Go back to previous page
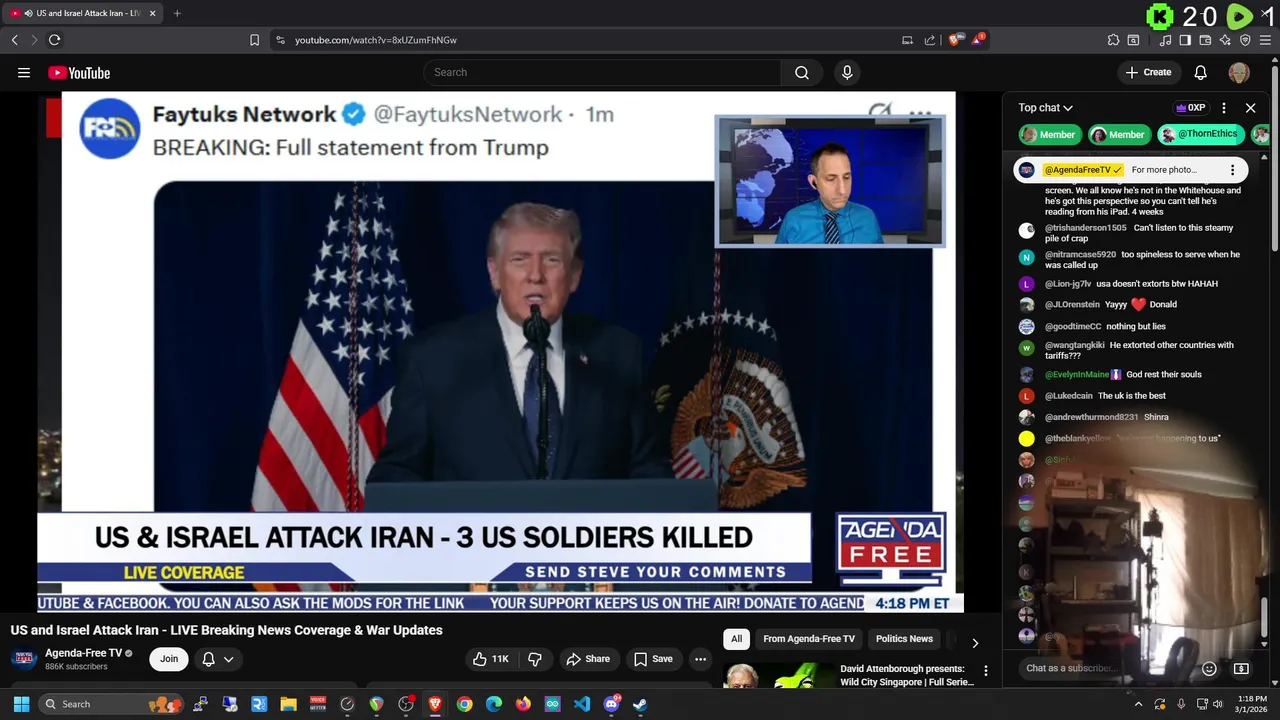 [x=14, y=40]
